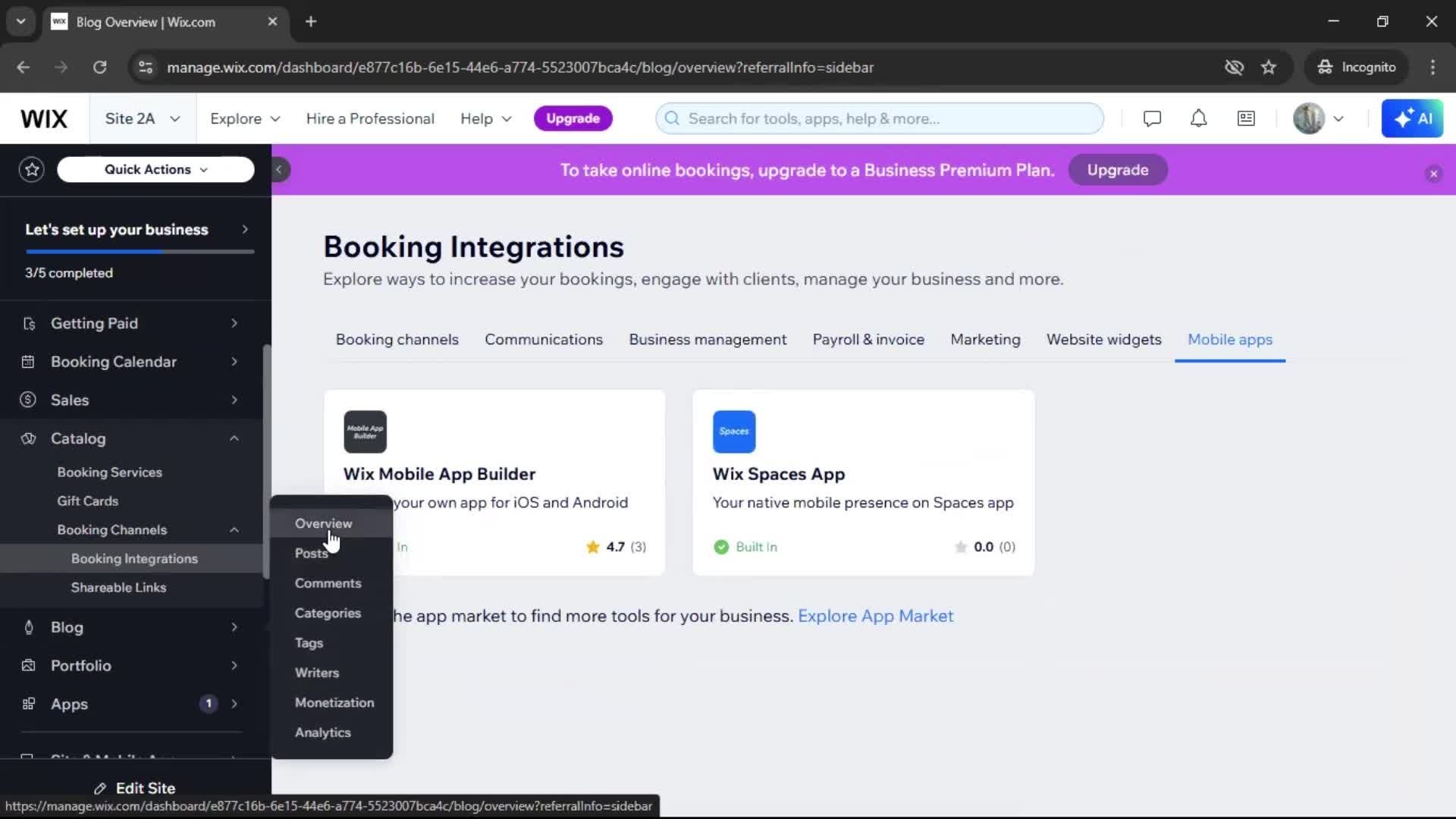Open Gift Cards in sidebar
The image size is (1456, 819).
88,501
